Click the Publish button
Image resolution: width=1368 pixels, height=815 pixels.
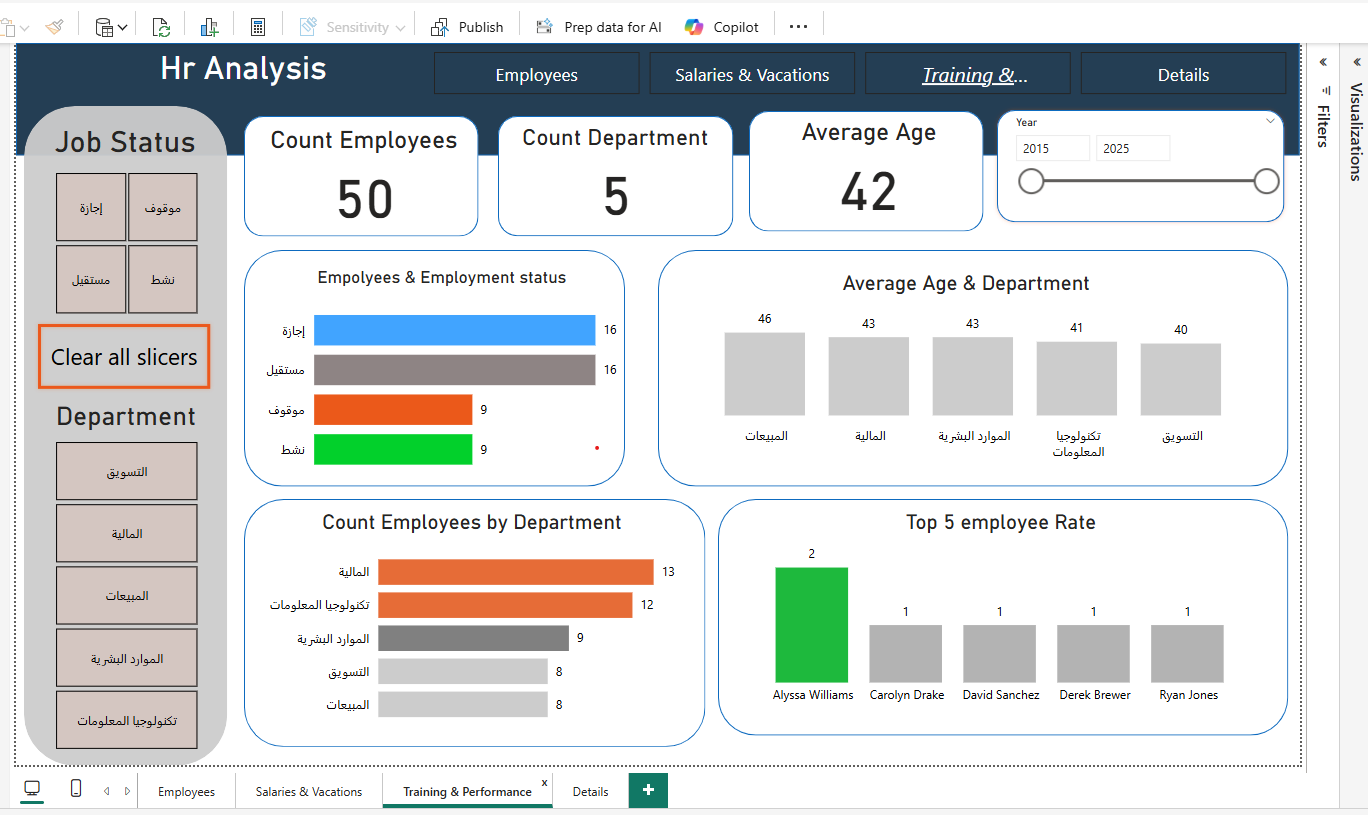[468, 27]
